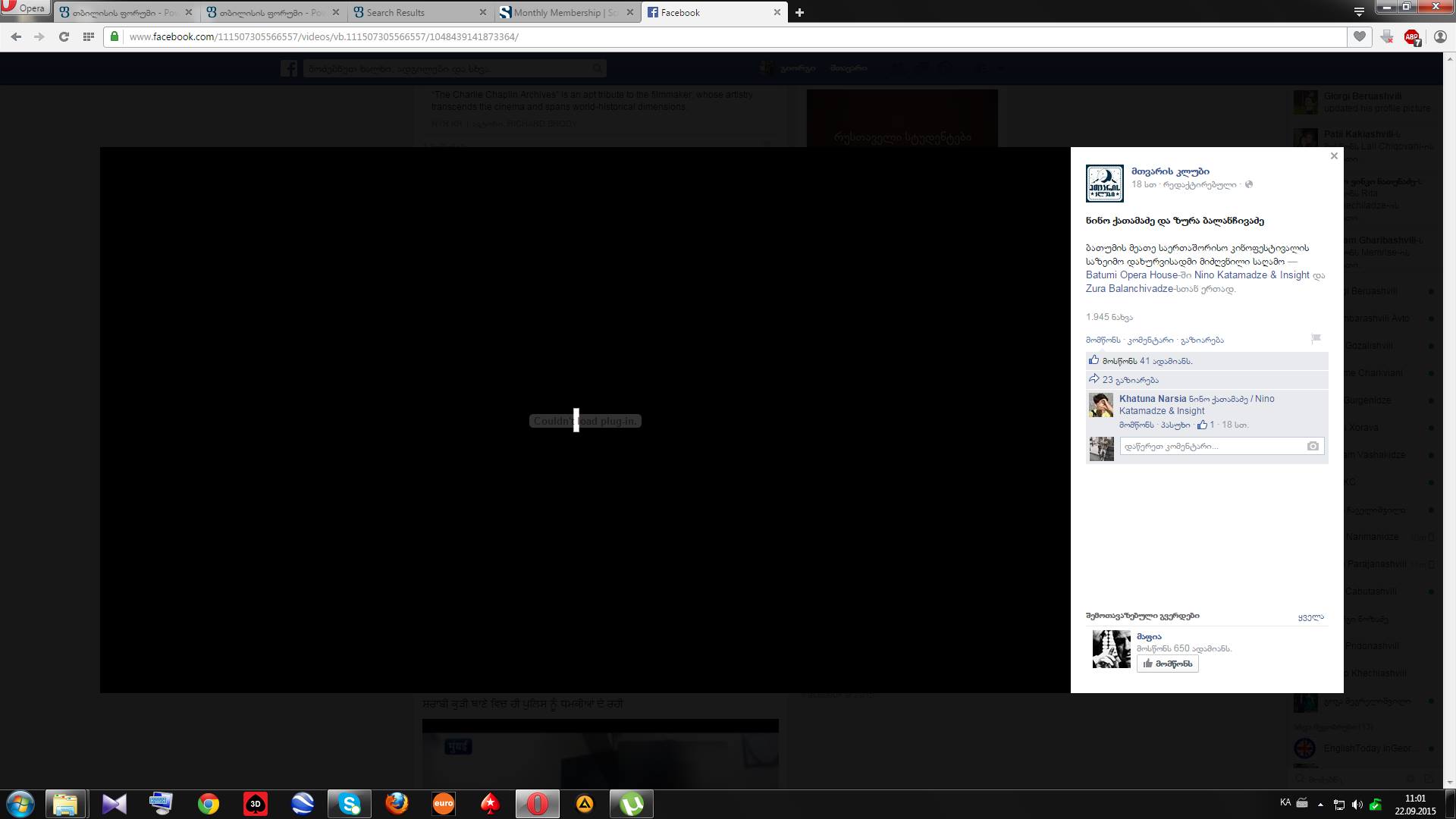Open uTorrent from the taskbar

tap(631, 804)
